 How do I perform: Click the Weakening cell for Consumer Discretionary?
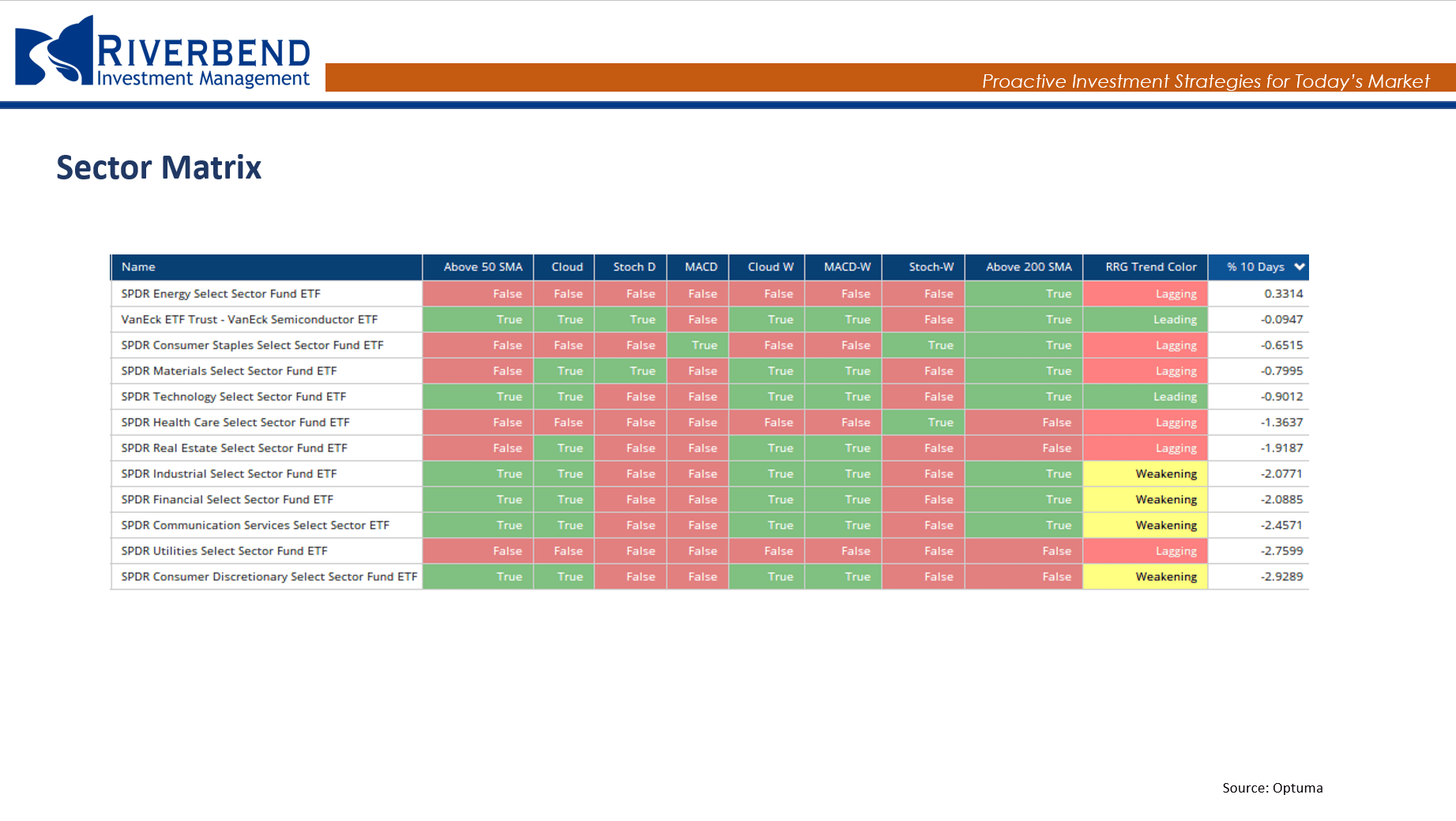point(1146,577)
